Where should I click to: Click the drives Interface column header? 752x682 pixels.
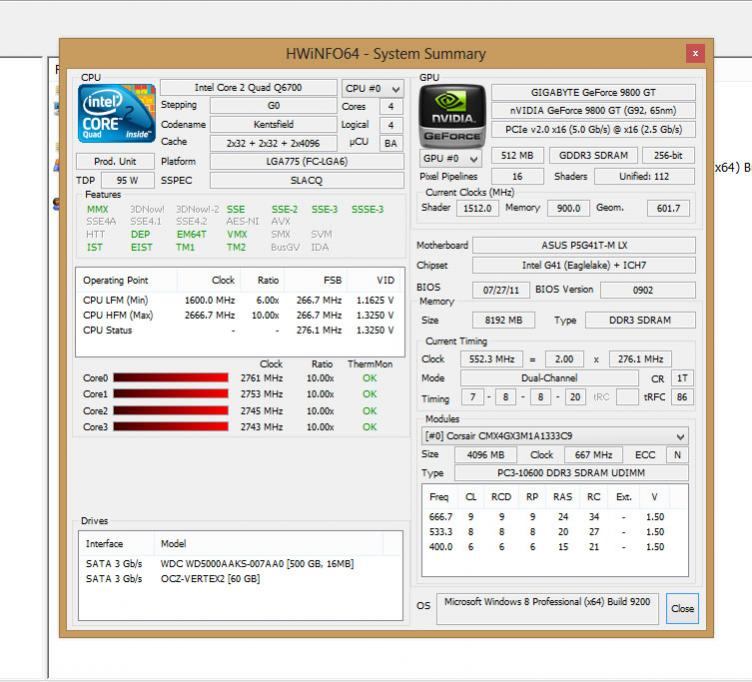point(117,543)
